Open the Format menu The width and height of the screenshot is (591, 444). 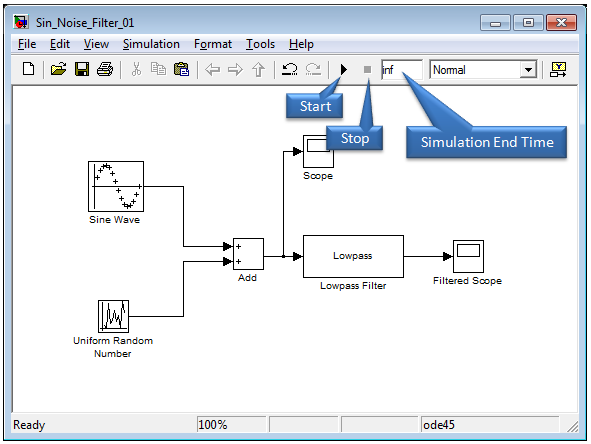coord(213,44)
